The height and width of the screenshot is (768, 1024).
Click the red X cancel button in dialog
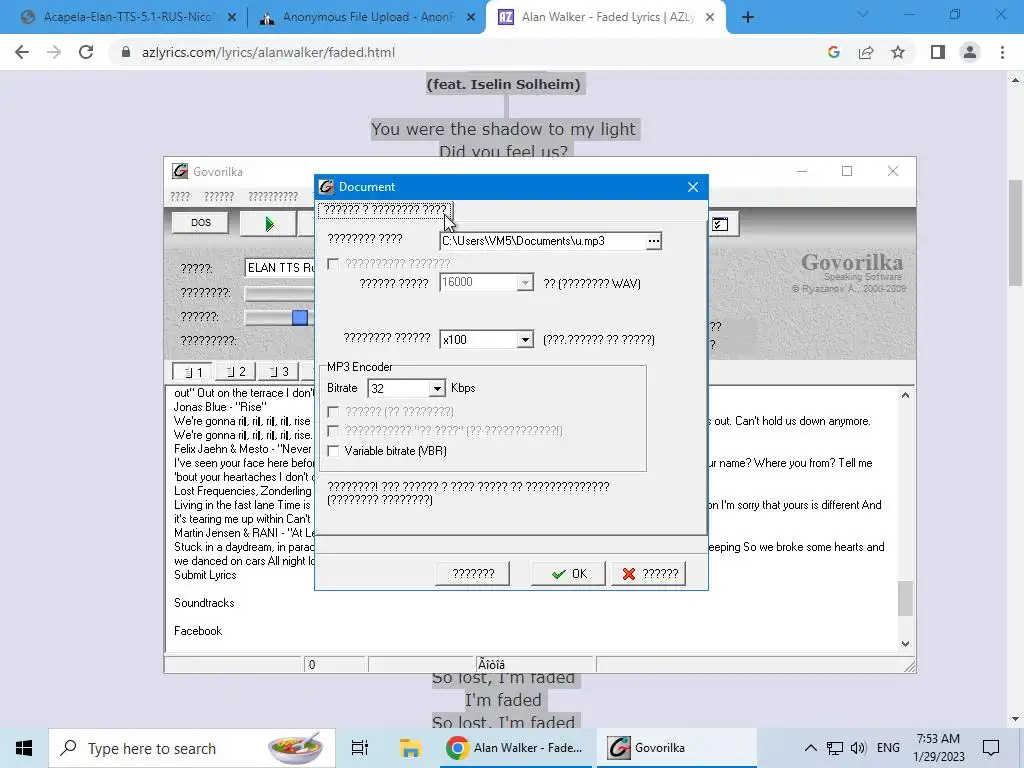pos(648,573)
